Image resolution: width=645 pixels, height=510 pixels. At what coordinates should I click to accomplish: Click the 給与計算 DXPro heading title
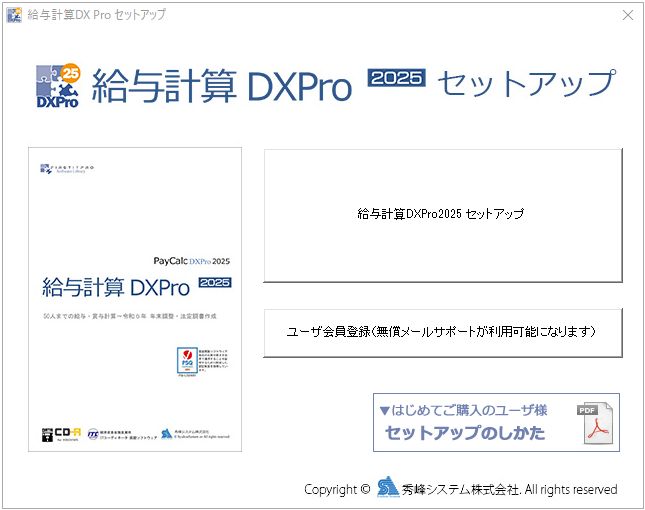[x=222, y=86]
